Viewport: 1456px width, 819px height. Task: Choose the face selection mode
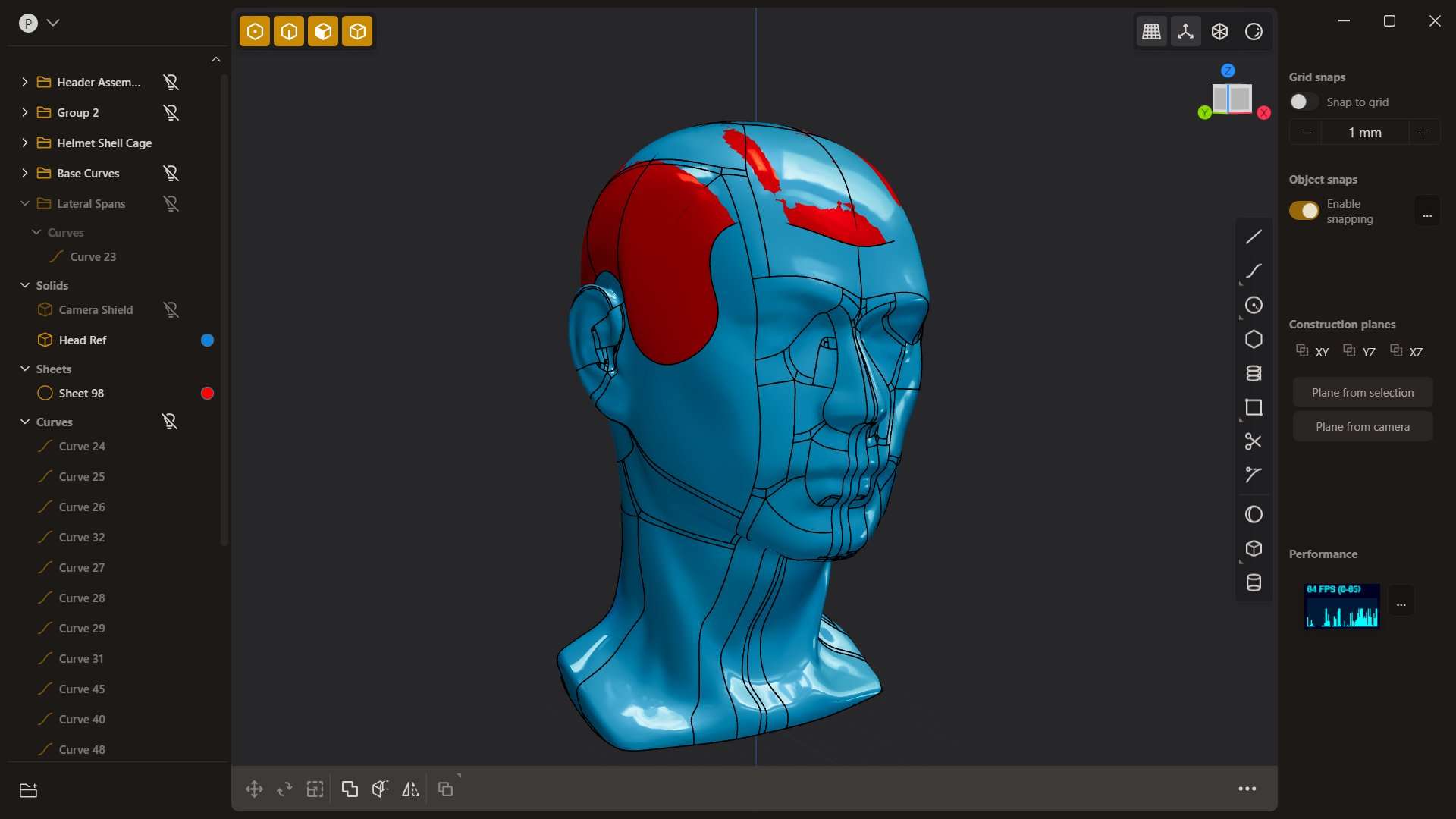coord(323,32)
